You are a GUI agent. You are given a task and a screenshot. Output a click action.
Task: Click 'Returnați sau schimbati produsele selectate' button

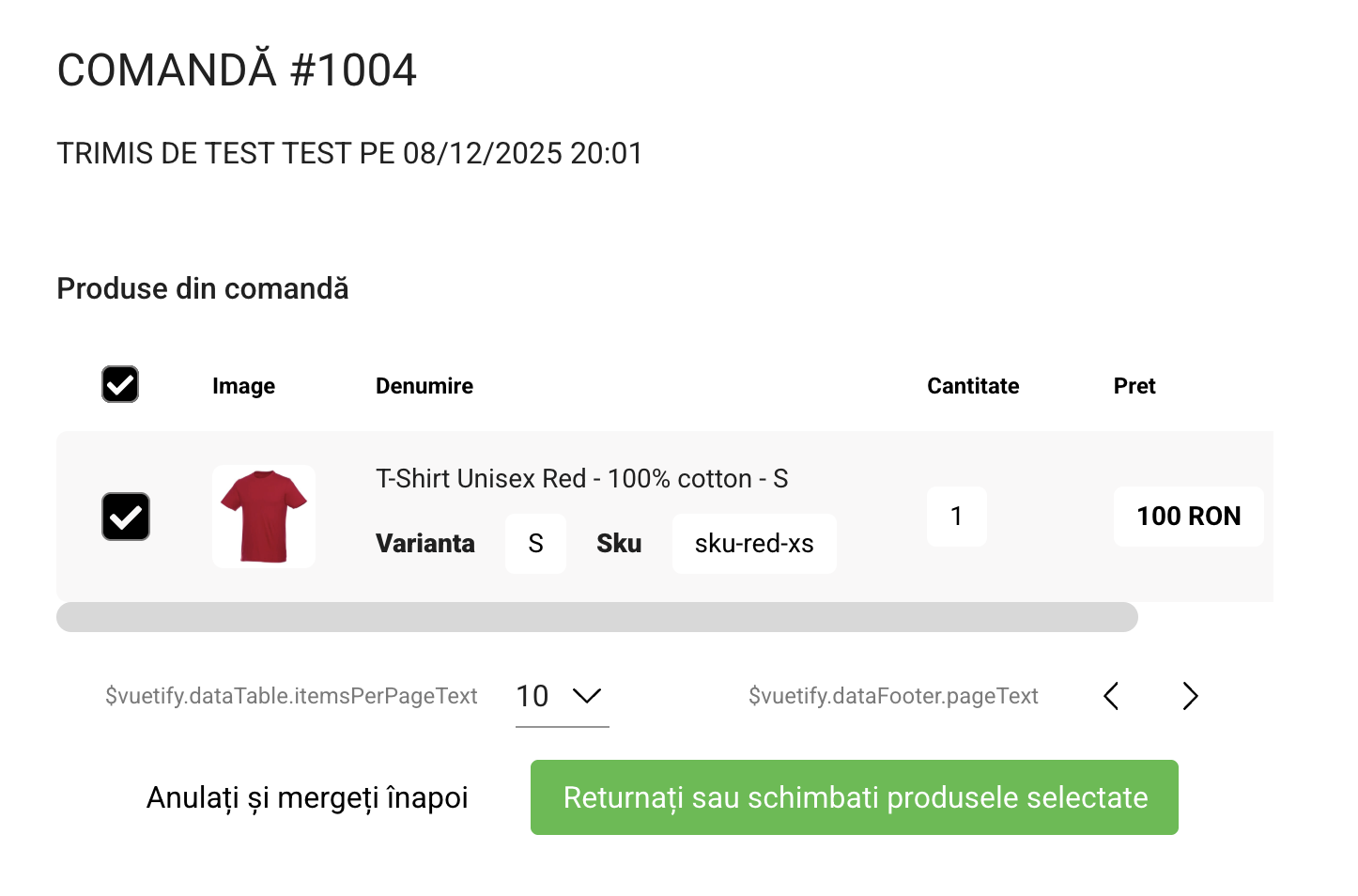tap(854, 797)
